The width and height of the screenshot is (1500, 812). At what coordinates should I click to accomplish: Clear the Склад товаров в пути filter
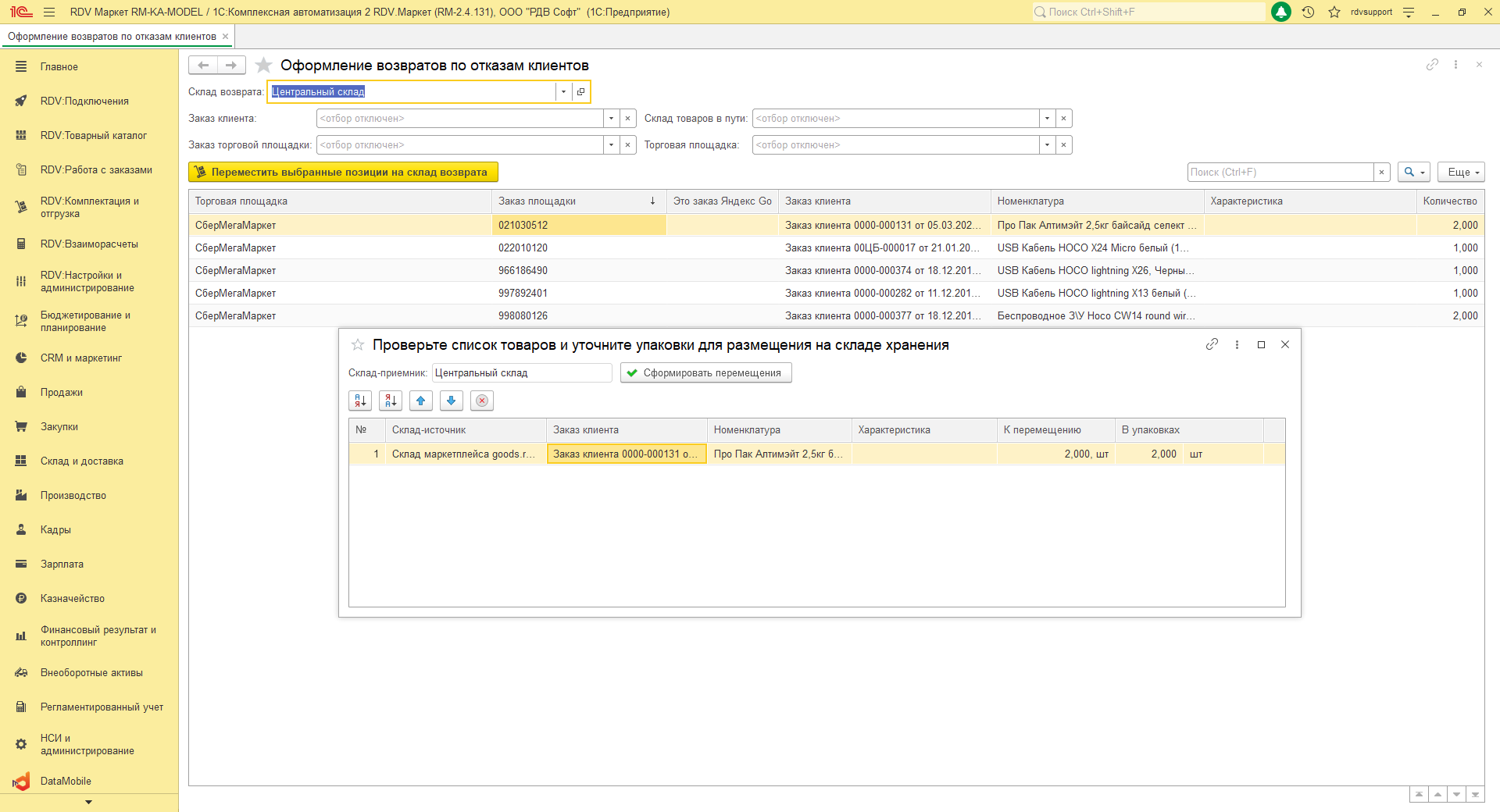point(1063,119)
